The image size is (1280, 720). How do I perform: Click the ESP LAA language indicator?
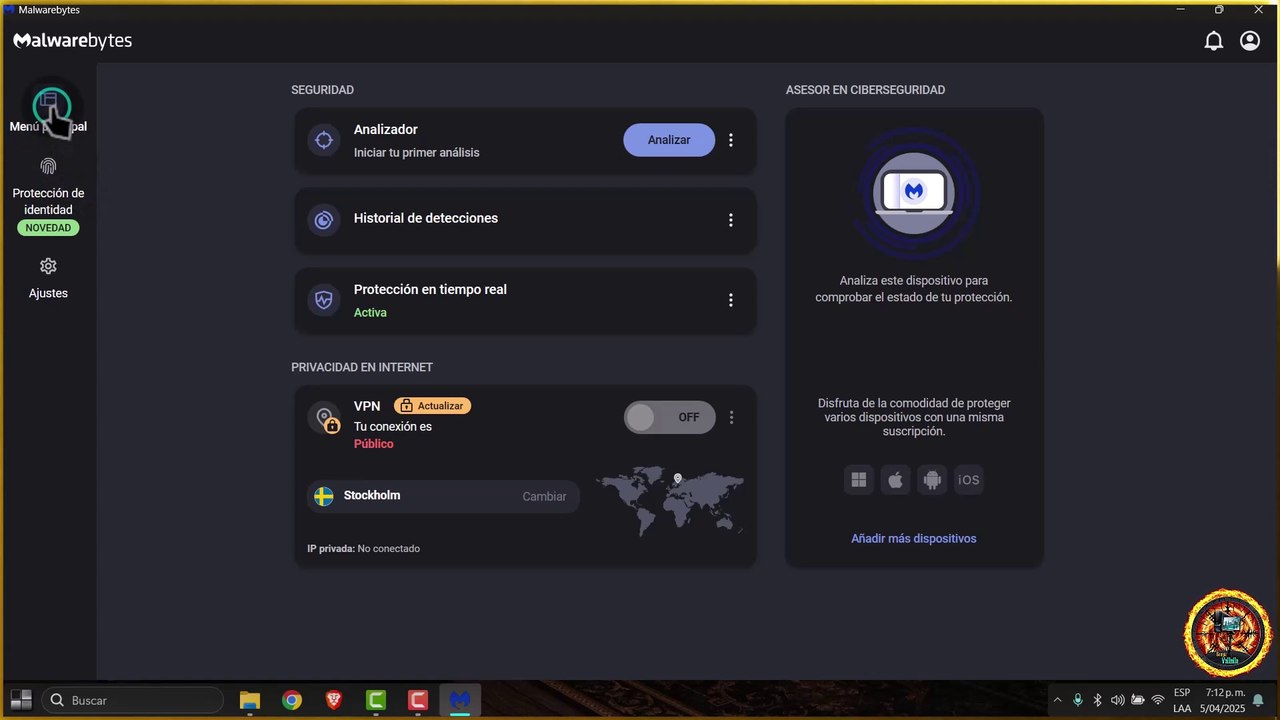pyautogui.click(x=1182, y=700)
